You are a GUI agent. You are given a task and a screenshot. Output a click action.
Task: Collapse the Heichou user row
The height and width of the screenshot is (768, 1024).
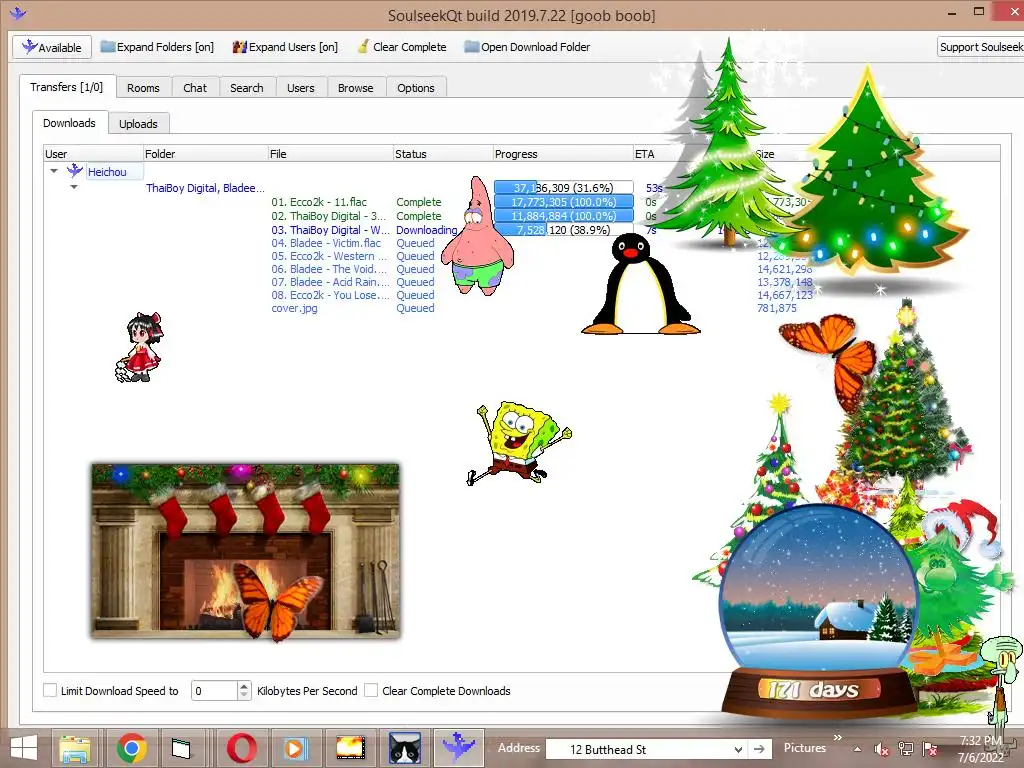(x=54, y=171)
